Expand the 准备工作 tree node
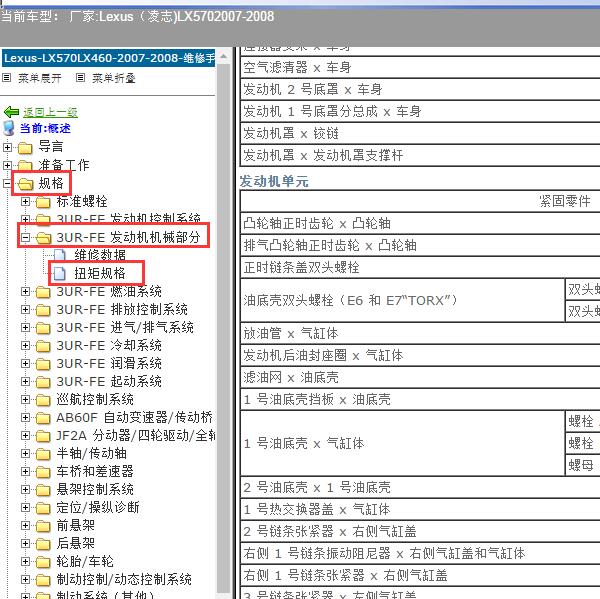The height and width of the screenshot is (599, 600). coord(7,165)
